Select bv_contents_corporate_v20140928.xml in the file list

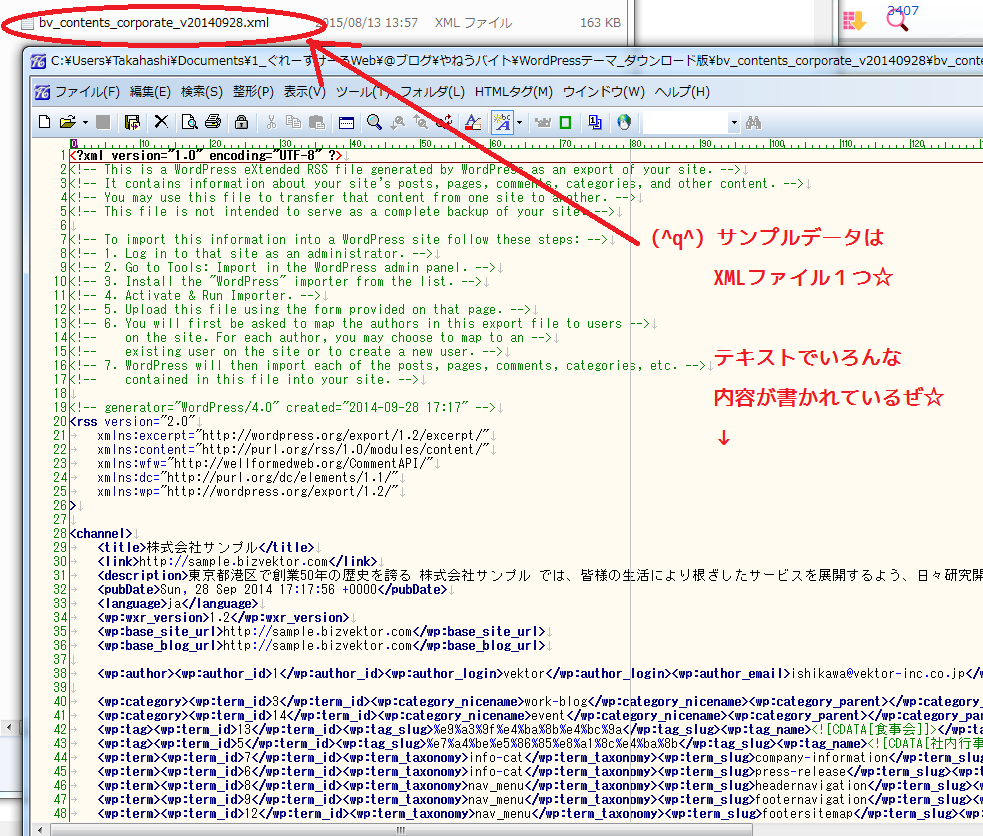(154, 23)
